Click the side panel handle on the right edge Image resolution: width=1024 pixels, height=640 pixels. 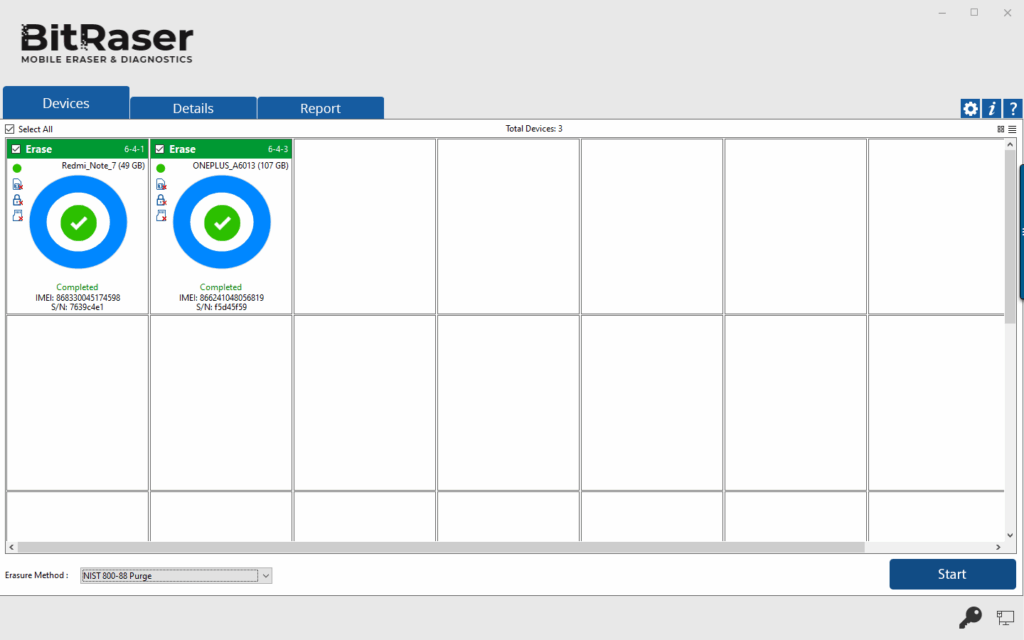(x=1021, y=232)
